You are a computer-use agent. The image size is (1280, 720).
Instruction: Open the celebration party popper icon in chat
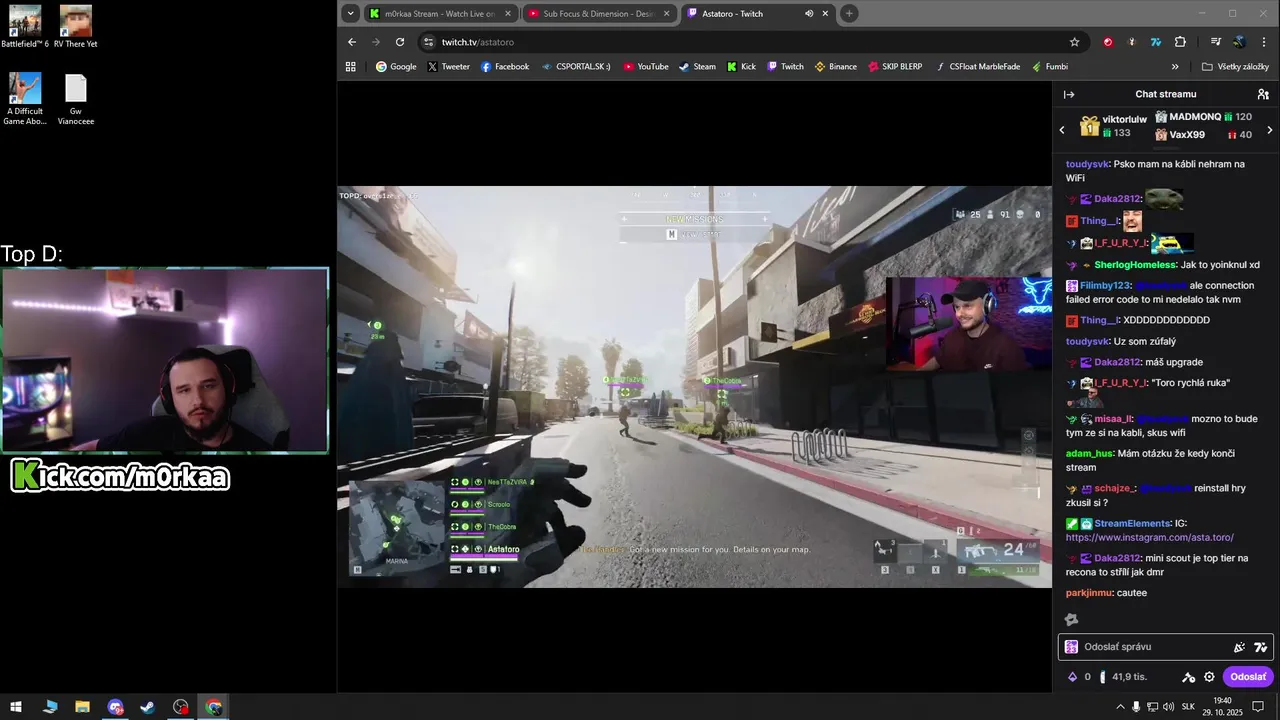[1240, 647]
